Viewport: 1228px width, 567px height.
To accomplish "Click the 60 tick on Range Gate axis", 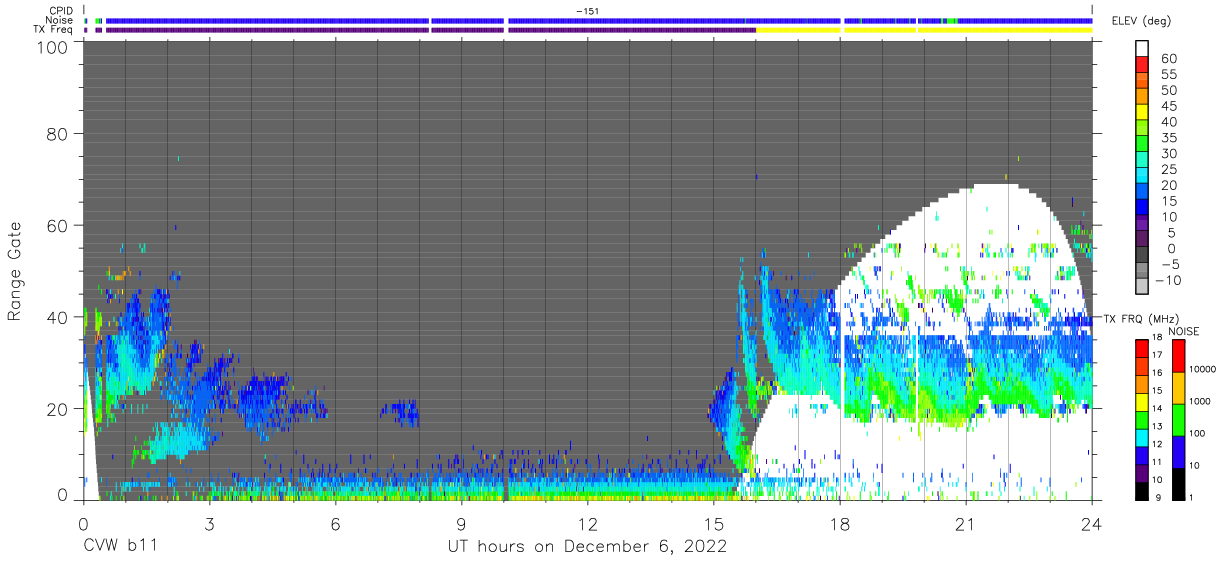I will click(x=58, y=226).
